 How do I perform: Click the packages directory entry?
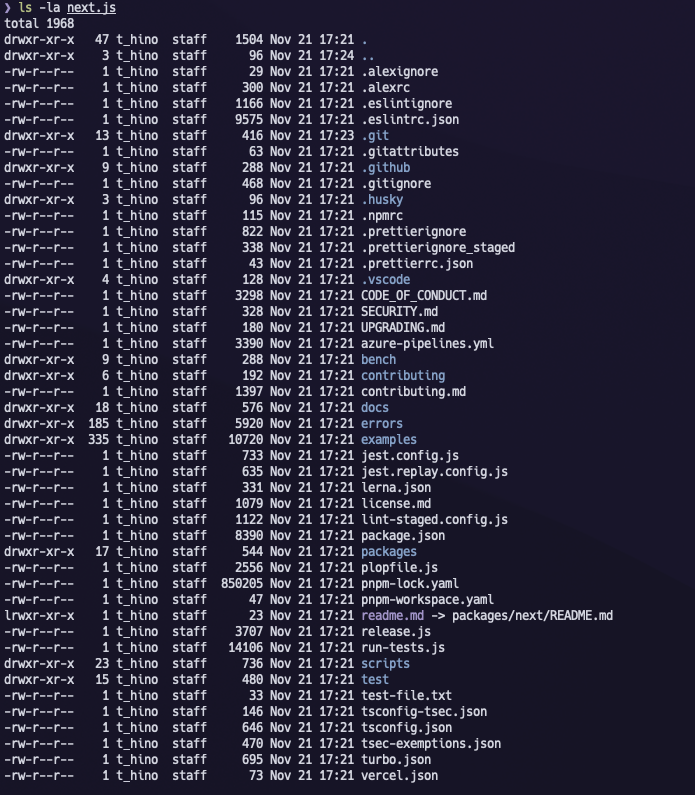click(389, 551)
